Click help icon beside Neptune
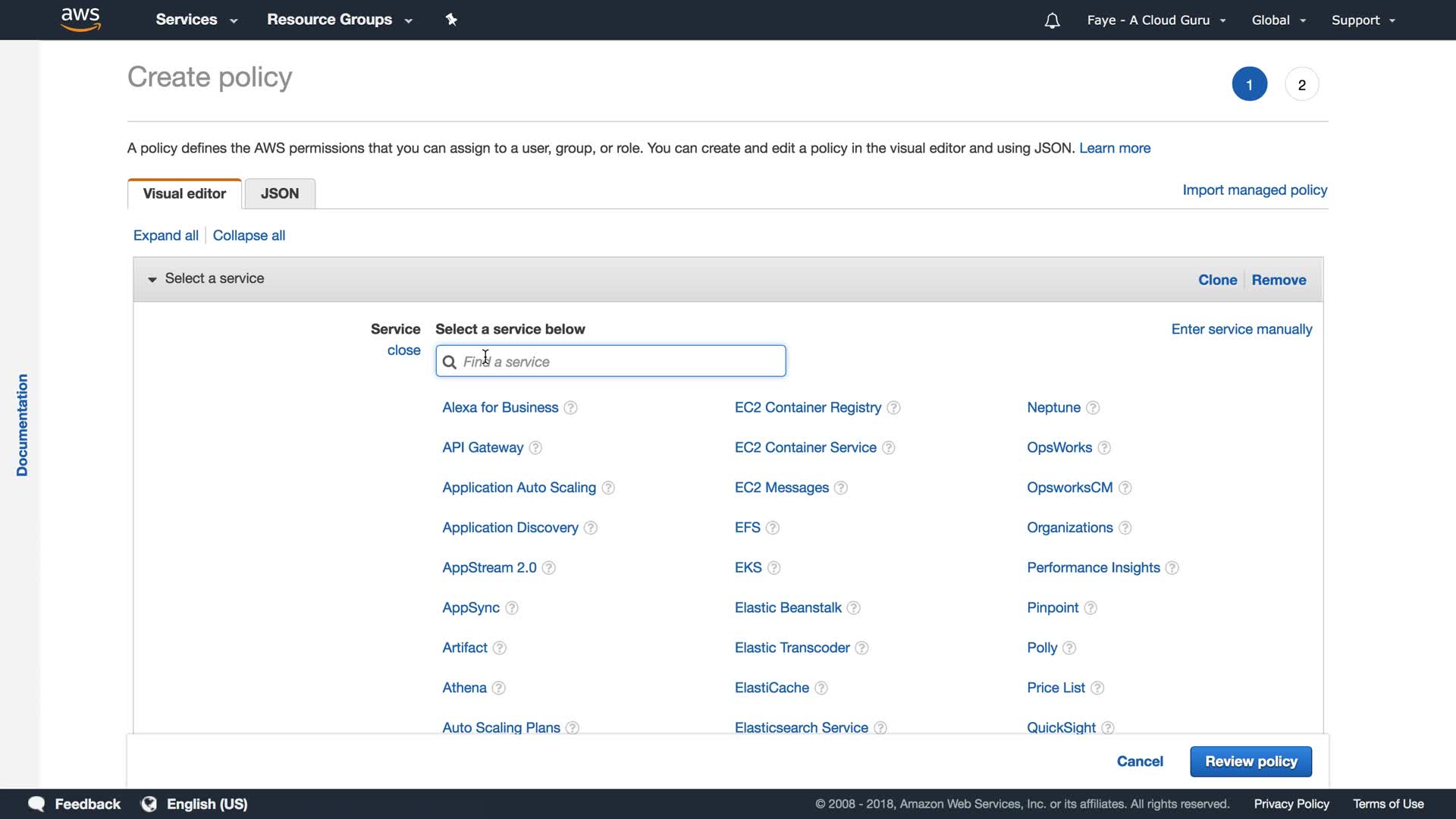Screen dimensions: 1456x819 [x=1093, y=408]
